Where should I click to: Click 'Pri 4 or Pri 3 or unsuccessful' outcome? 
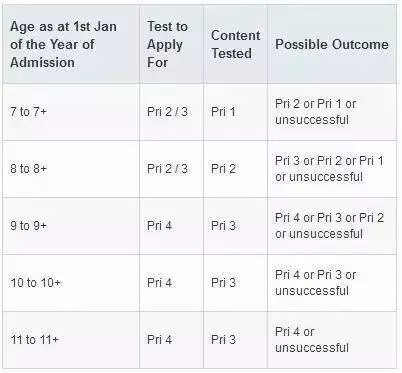[315, 283]
